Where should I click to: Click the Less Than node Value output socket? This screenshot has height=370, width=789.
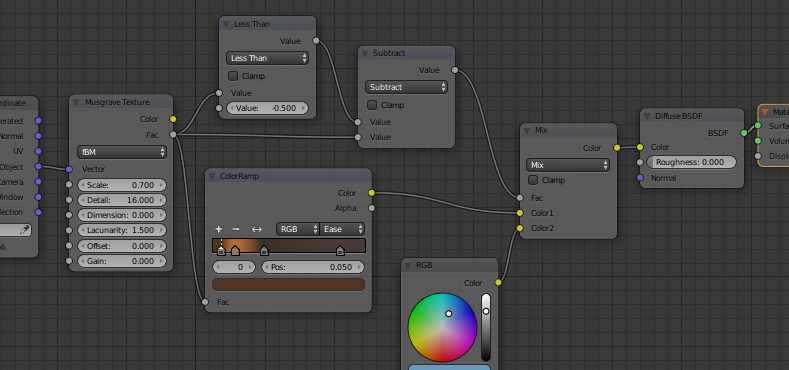coord(315,41)
